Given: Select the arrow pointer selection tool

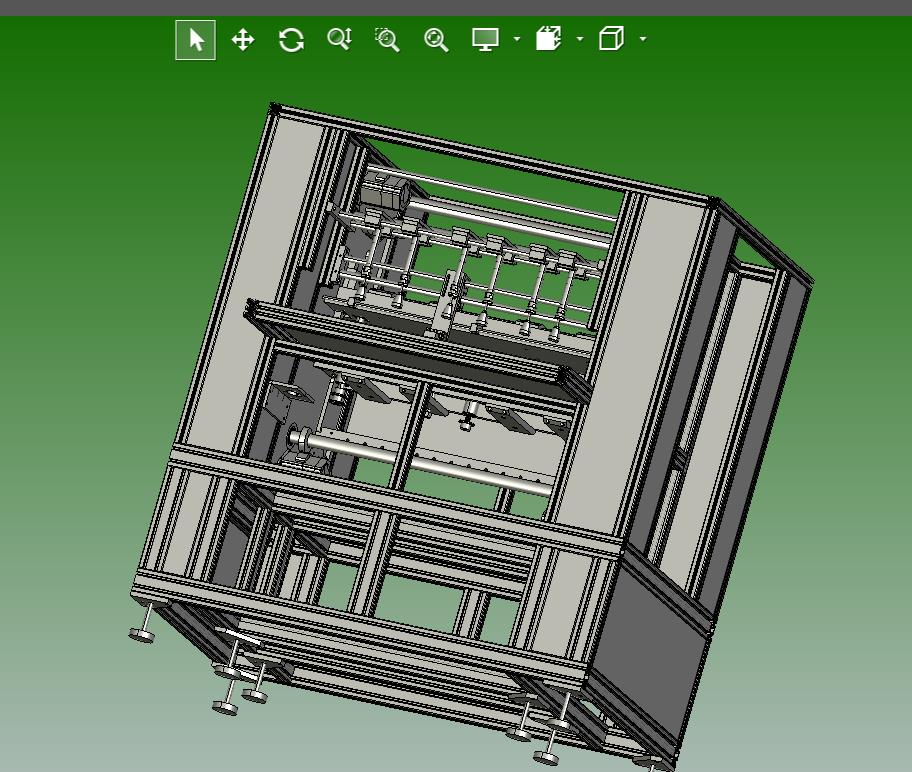Looking at the screenshot, I should tap(195, 40).
